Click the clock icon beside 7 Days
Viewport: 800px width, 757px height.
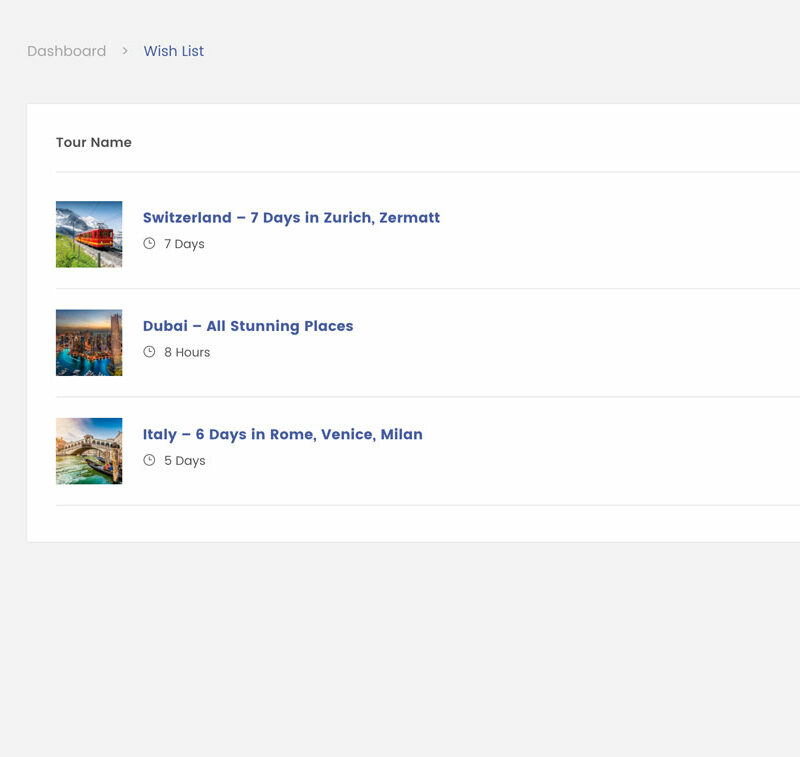click(149, 243)
